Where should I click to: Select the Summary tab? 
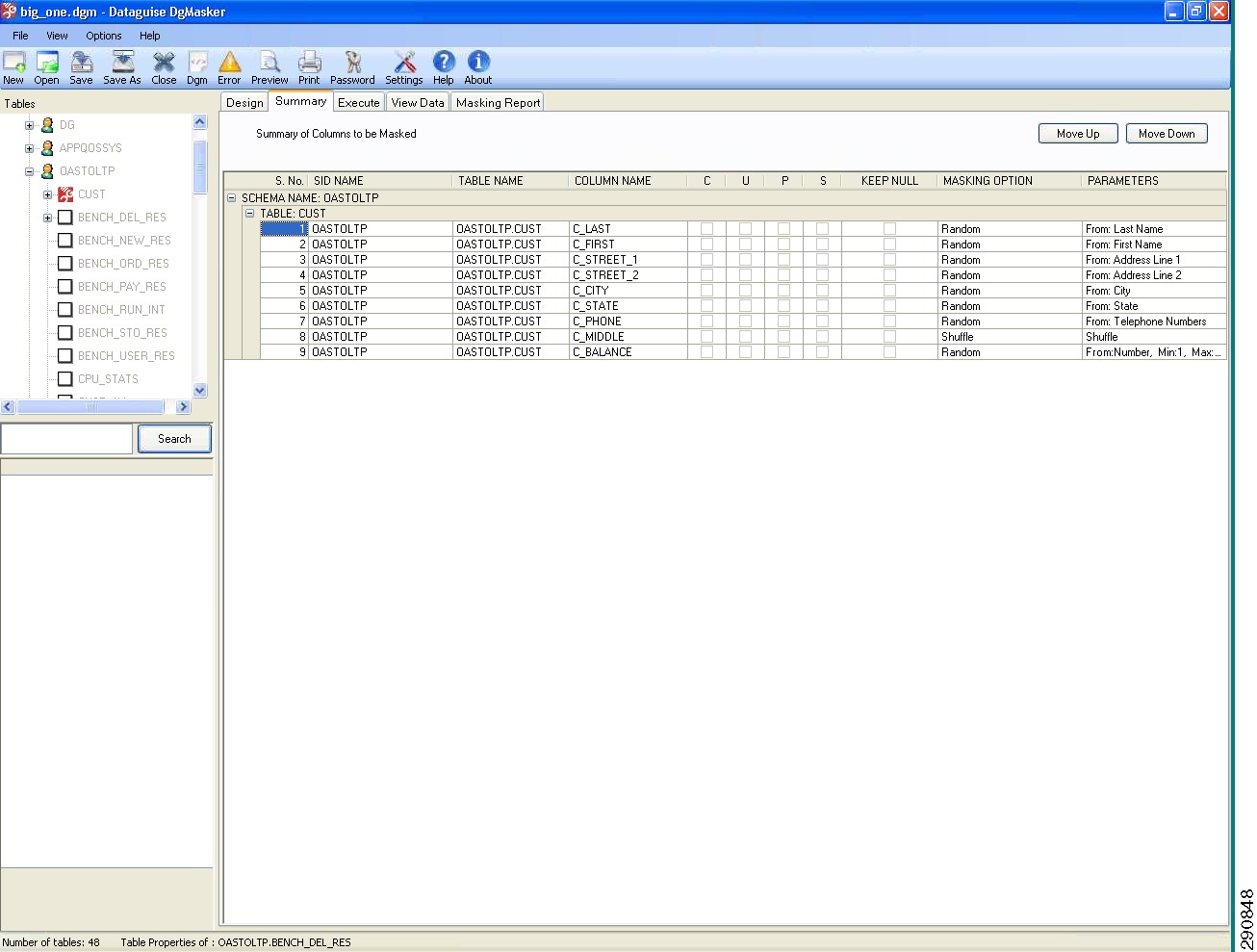(x=300, y=101)
